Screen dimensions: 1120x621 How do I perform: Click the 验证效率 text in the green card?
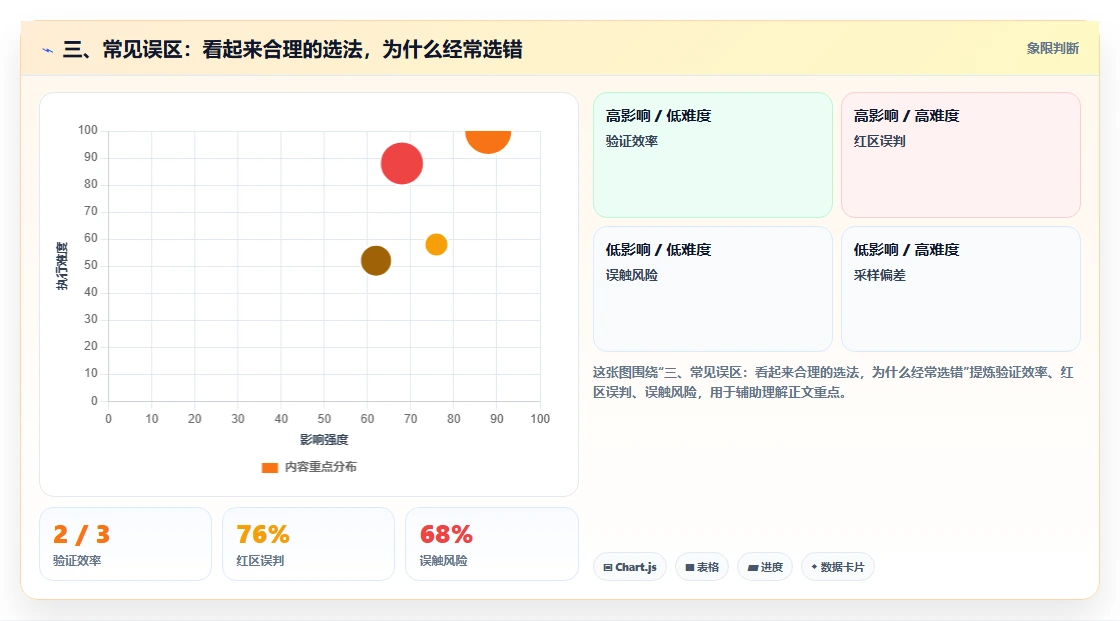tap(631, 141)
